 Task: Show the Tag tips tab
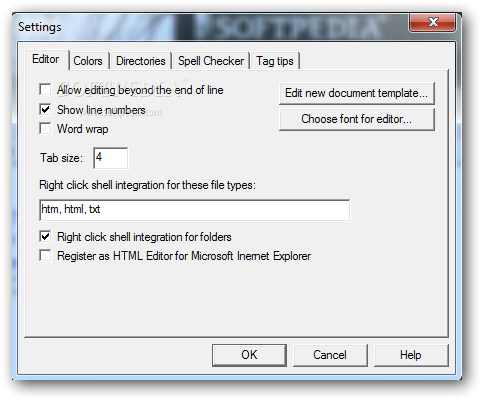click(x=275, y=61)
